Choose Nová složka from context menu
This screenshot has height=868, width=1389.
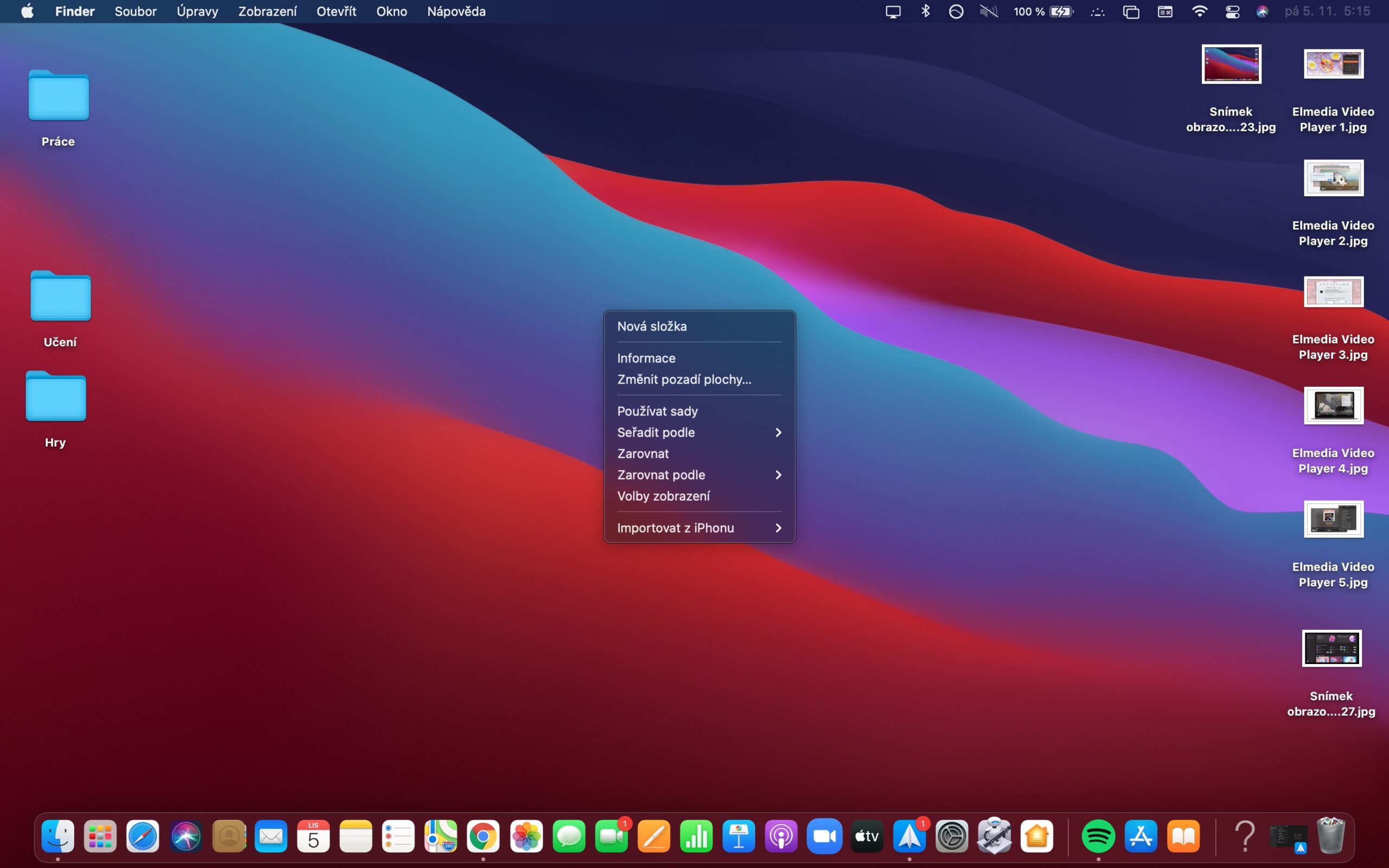pyautogui.click(x=652, y=326)
